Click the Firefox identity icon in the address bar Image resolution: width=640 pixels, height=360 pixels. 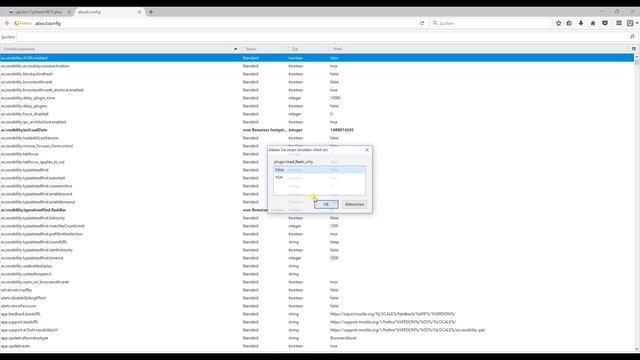pyautogui.click(x=23, y=23)
